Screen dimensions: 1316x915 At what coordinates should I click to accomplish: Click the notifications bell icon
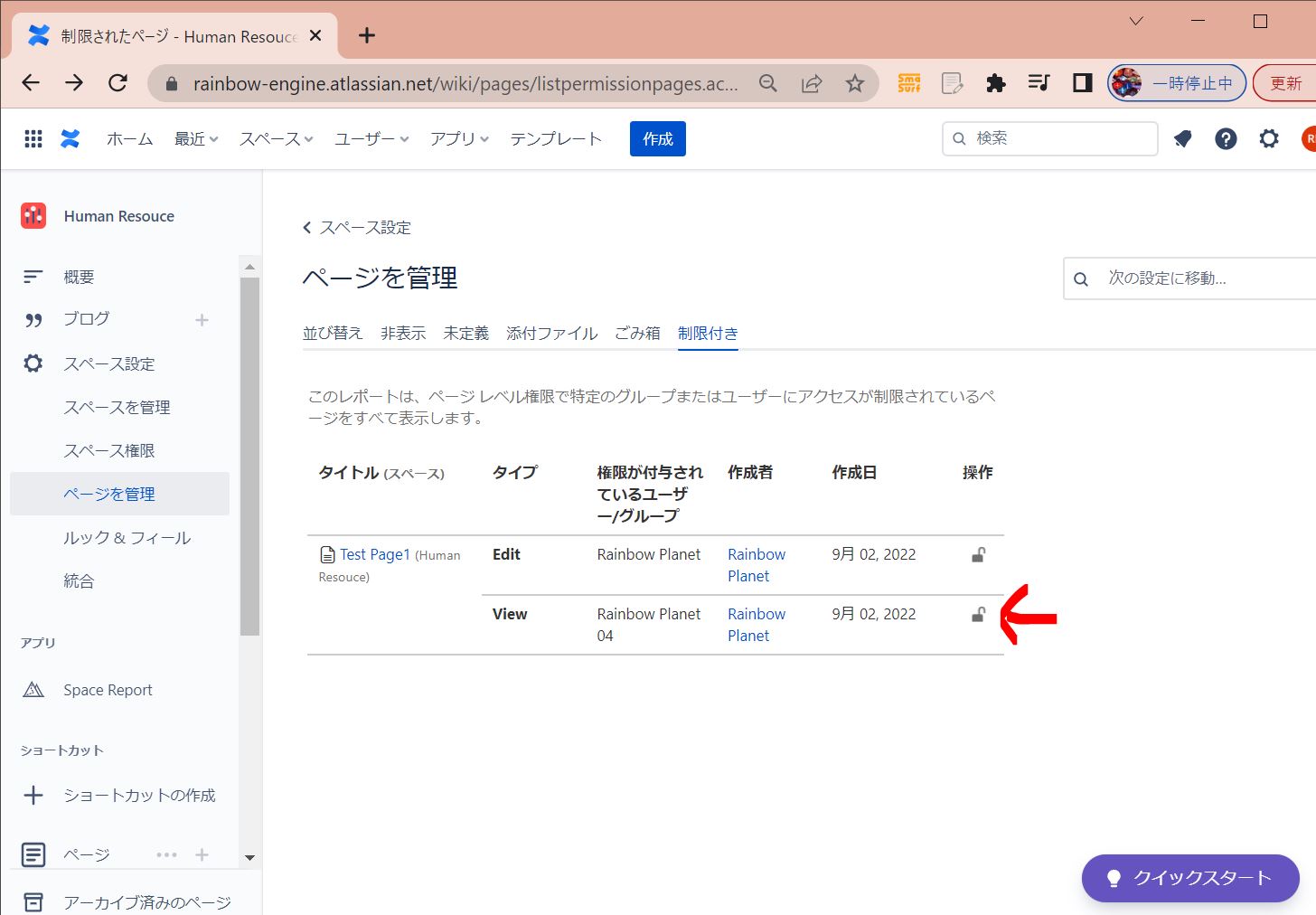tap(1182, 138)
